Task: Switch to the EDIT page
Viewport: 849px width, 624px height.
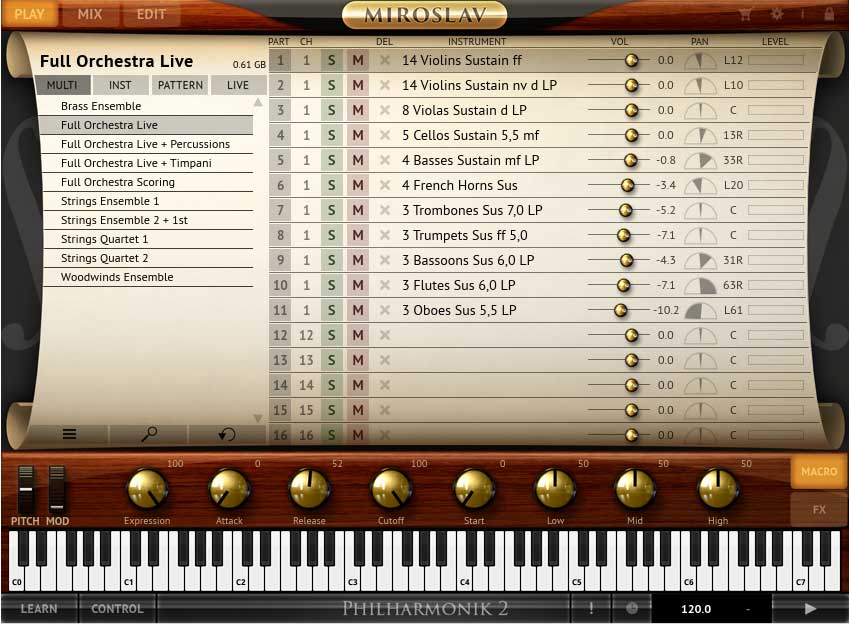Action: (x=151, y=14)
